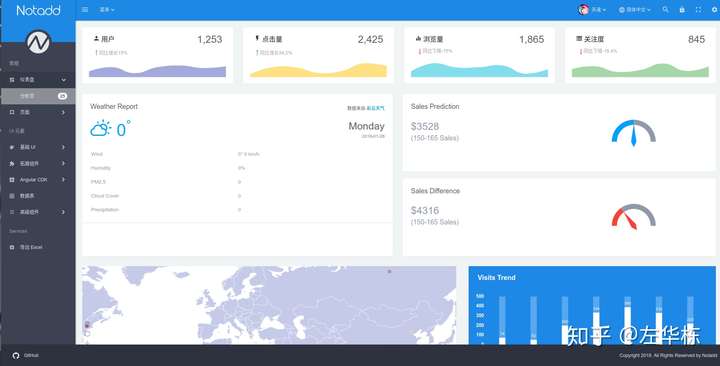This screenshot has height=366, width=720.
Task: Click the Excel export sidebar icon
Action: (12, 247)
